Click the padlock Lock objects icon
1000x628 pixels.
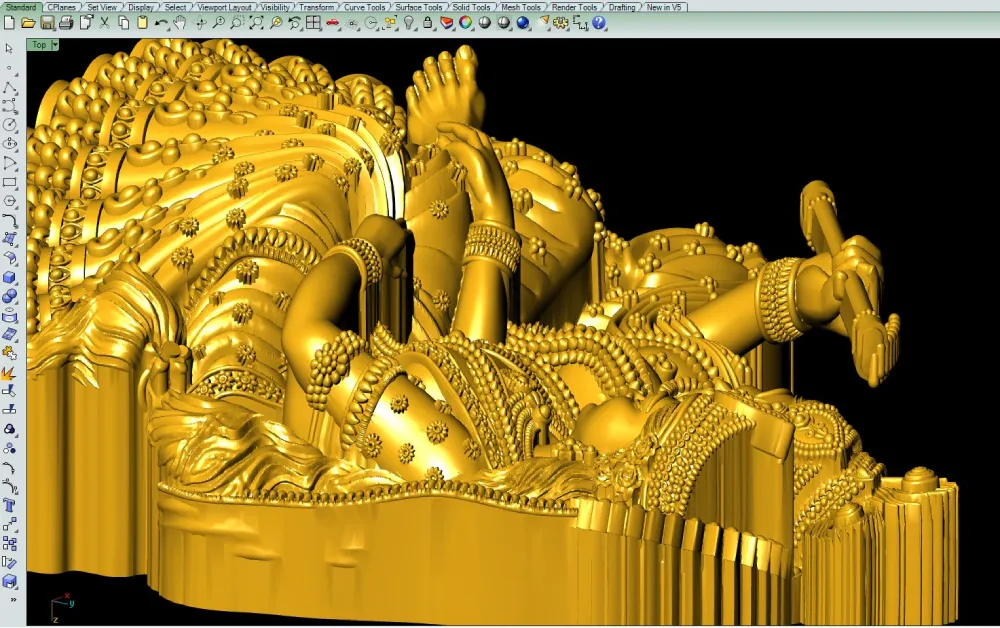point(428,23)
